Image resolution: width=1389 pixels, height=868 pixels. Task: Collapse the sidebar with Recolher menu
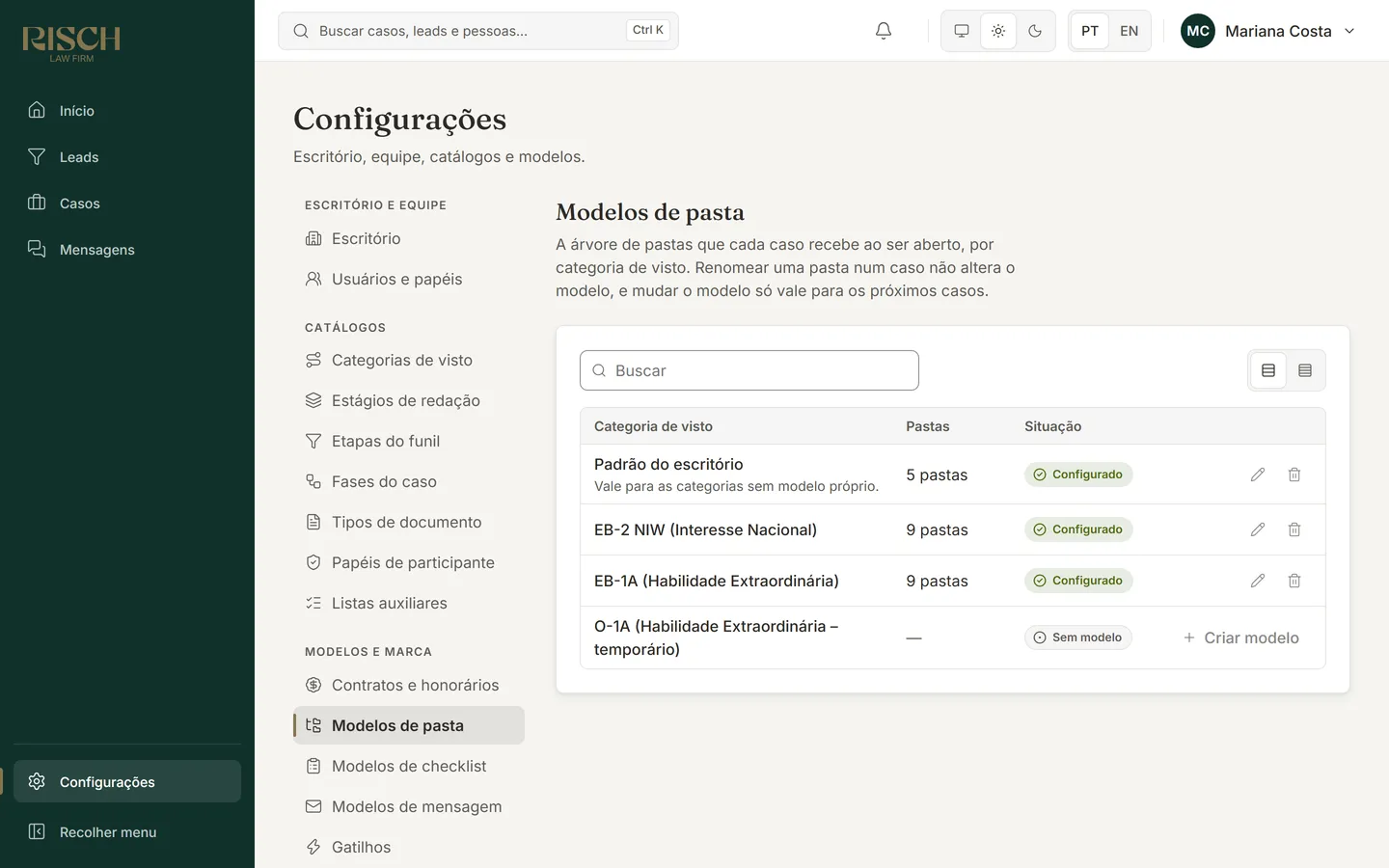(x=127, y=832)
